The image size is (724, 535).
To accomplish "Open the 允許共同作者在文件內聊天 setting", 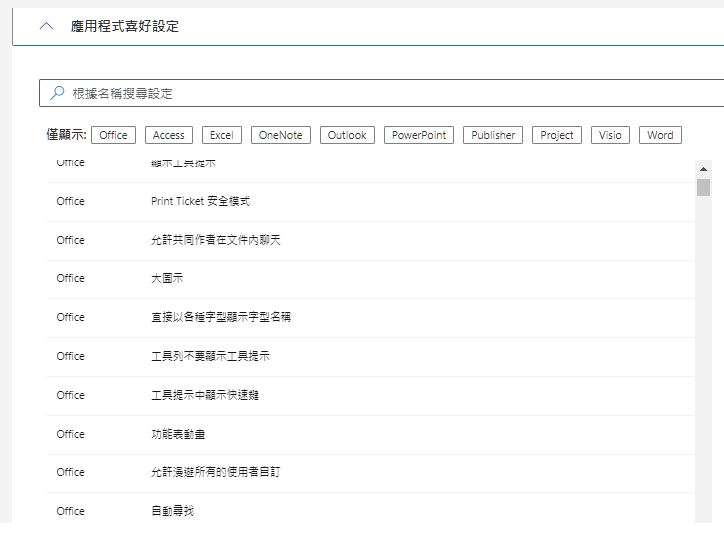I will tap(216, 240).
